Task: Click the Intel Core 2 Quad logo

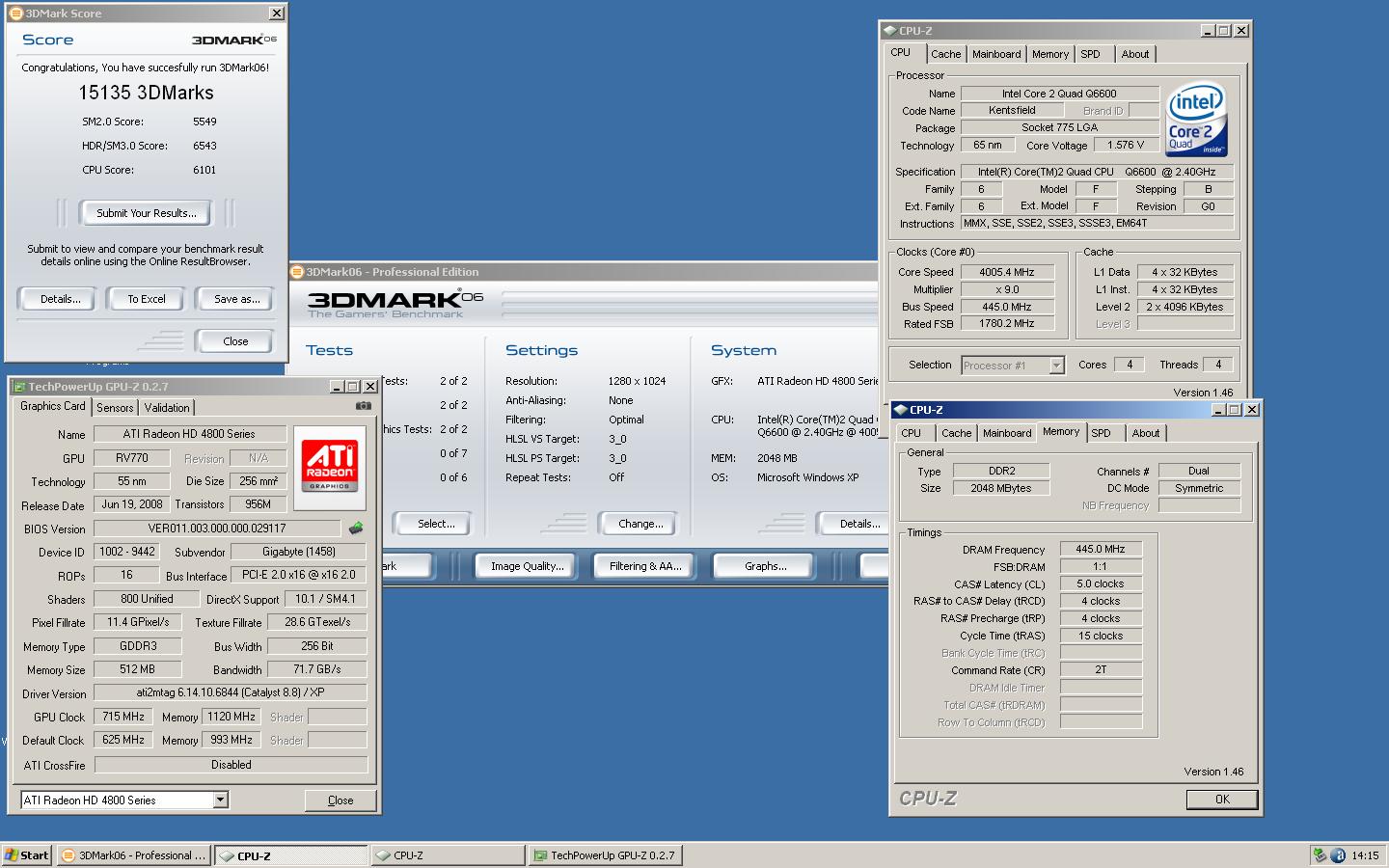Action: (x=1197, y=120)
